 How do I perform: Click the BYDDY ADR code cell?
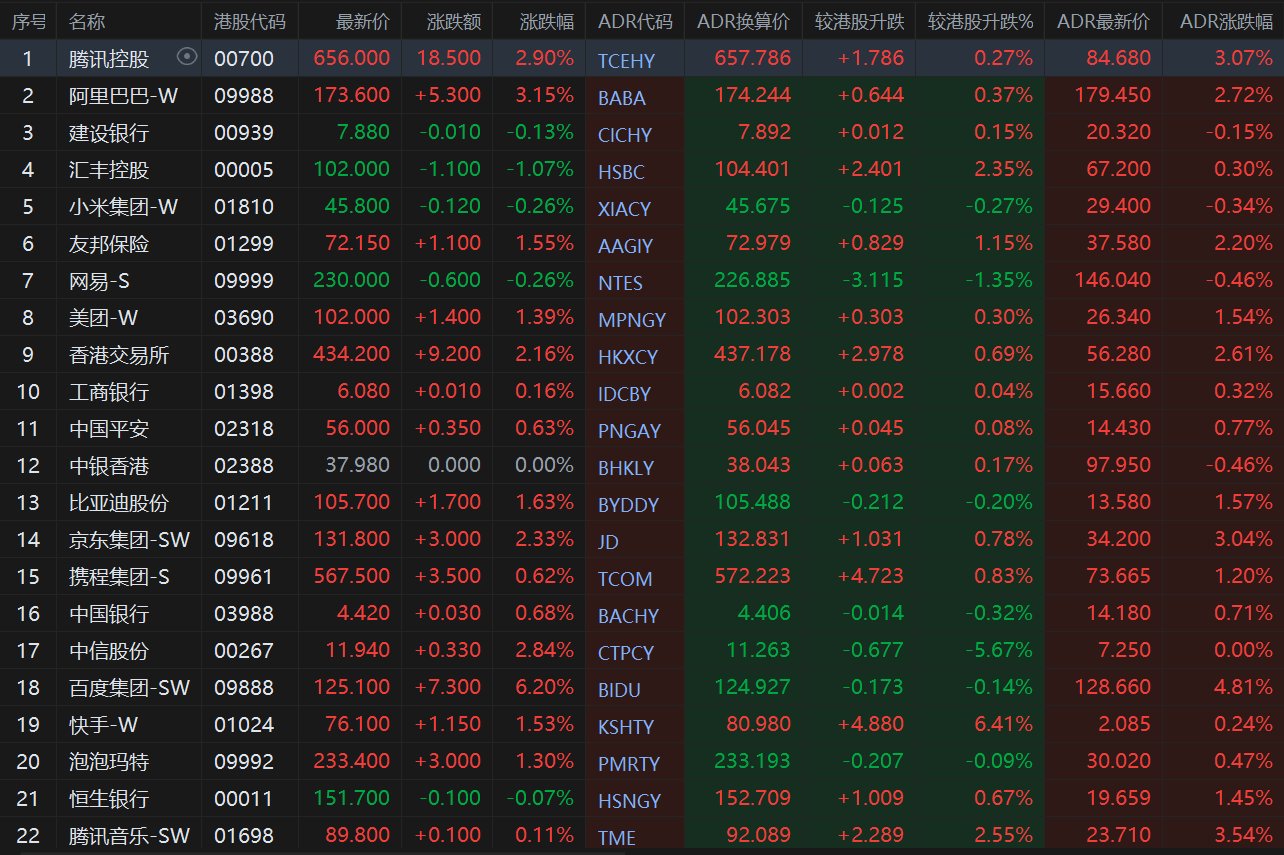click(x=628, y=505)
